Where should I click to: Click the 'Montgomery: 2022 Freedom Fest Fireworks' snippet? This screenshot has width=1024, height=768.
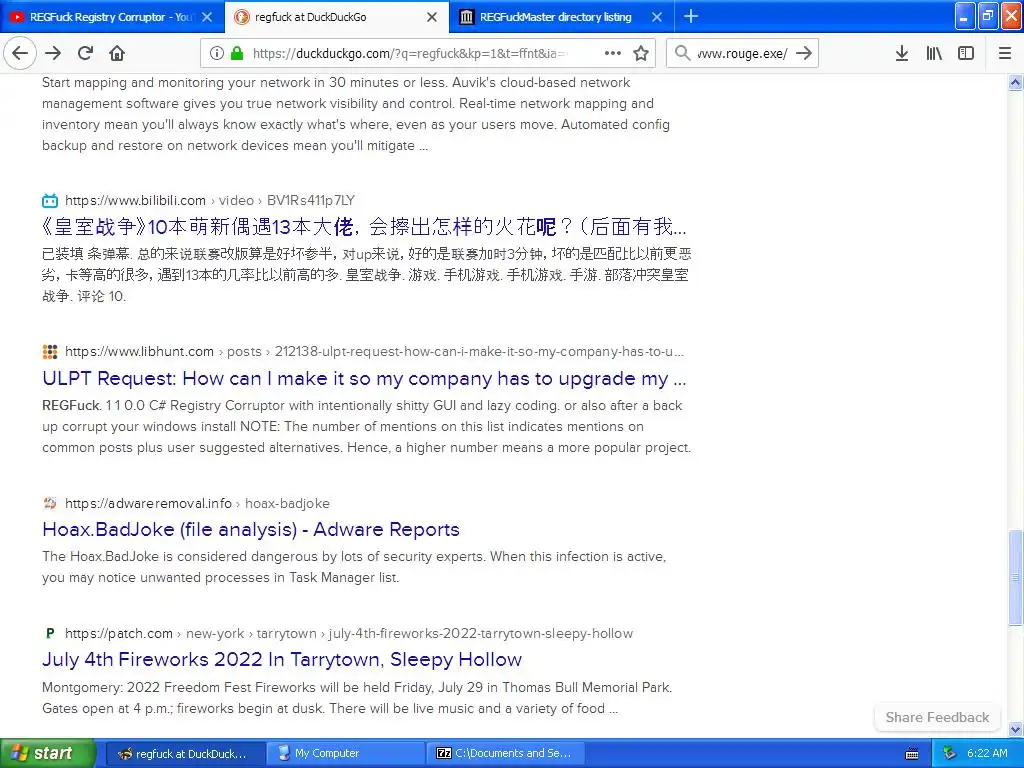357,697
